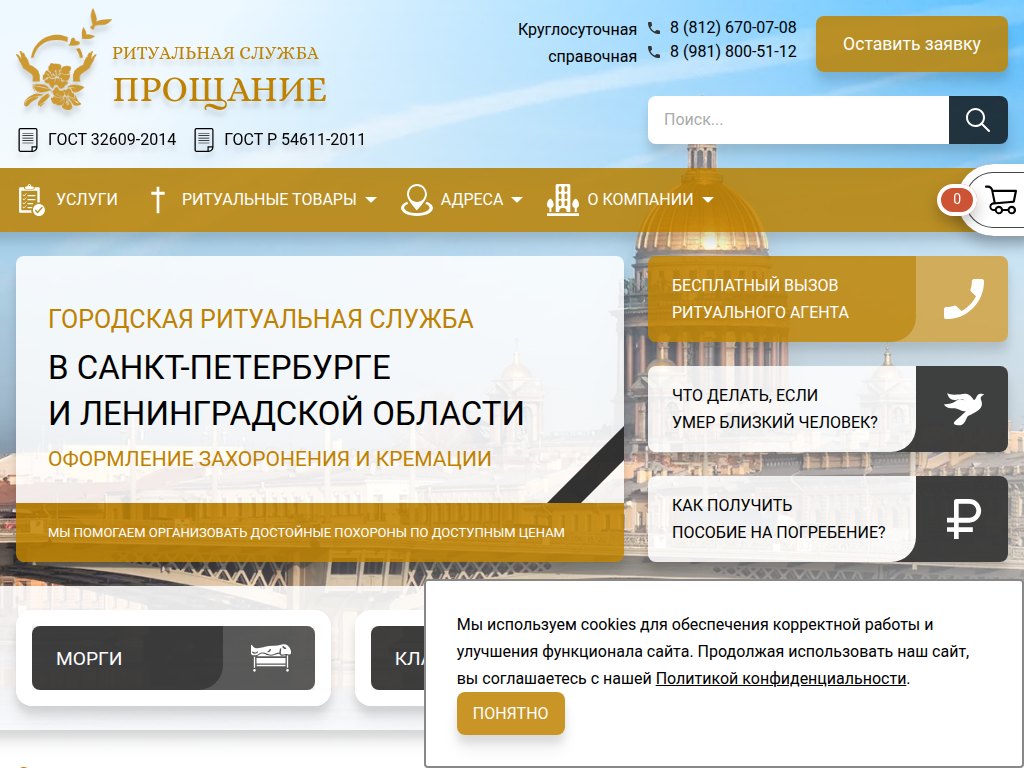This screenshot has width=1024, height=768.
Task: Click the ГОСТ 32609-2014 document icon
Action: 27,140
